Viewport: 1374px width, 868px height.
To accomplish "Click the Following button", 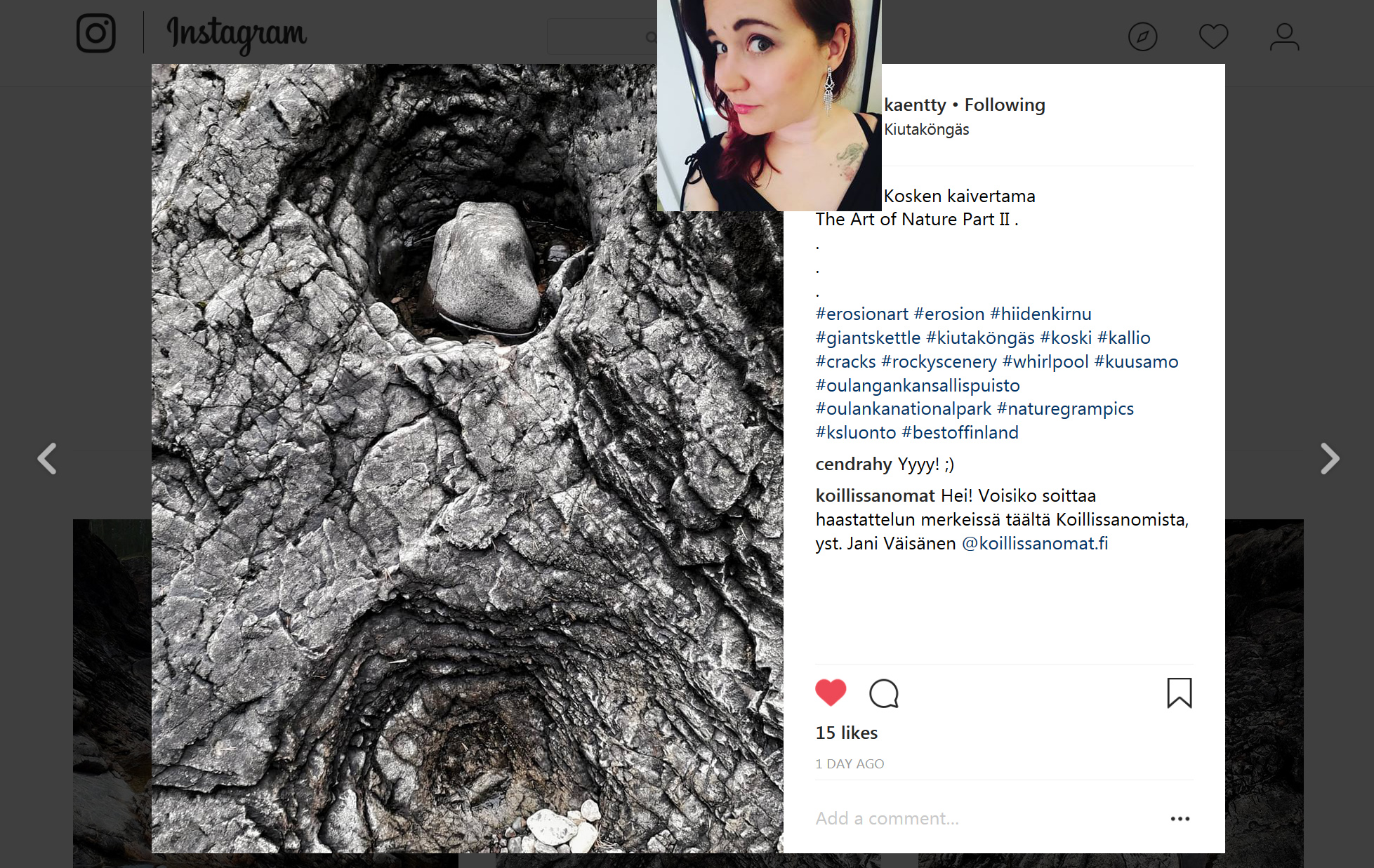I will (1005, 105).
